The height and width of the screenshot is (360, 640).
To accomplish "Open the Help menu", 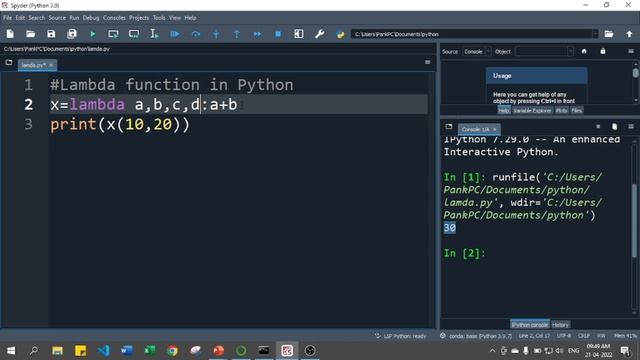I will (x=190, y=18).
